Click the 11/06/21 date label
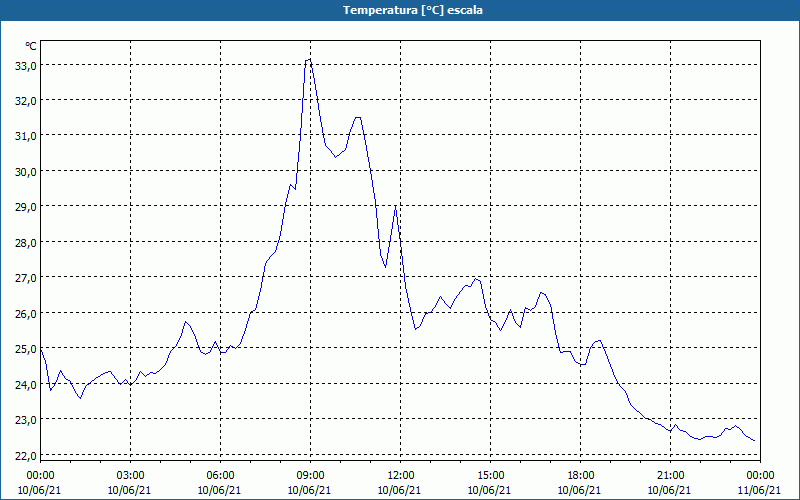The width and height of the screenshot is (800, 500). [x=759, y=491]
